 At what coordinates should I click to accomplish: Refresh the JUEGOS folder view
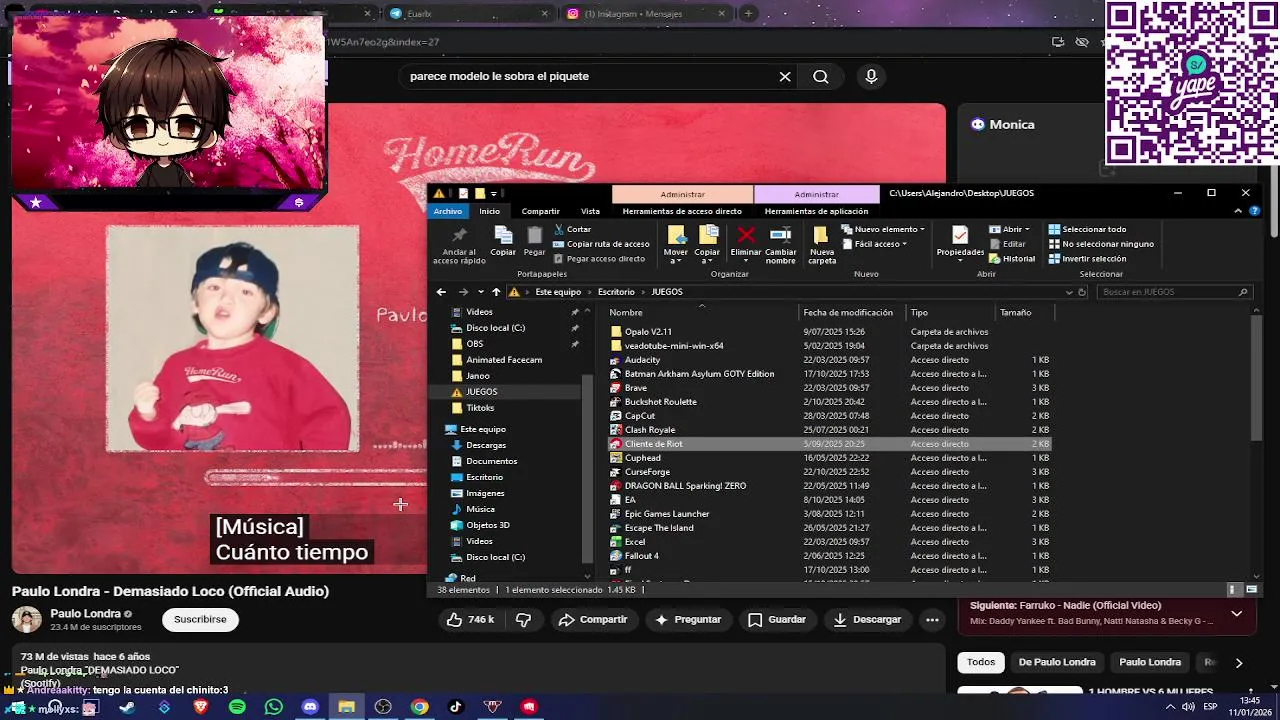1082,292
